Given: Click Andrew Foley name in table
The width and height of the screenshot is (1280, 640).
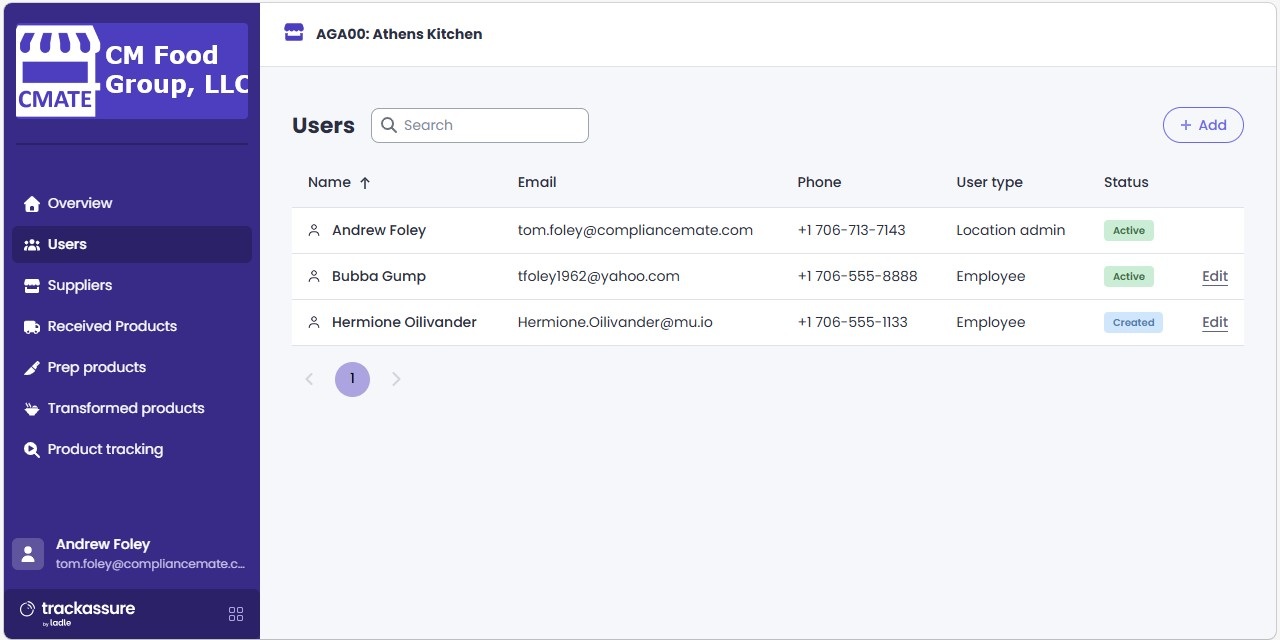Looking at the screenshot, I should click(379, 230).
